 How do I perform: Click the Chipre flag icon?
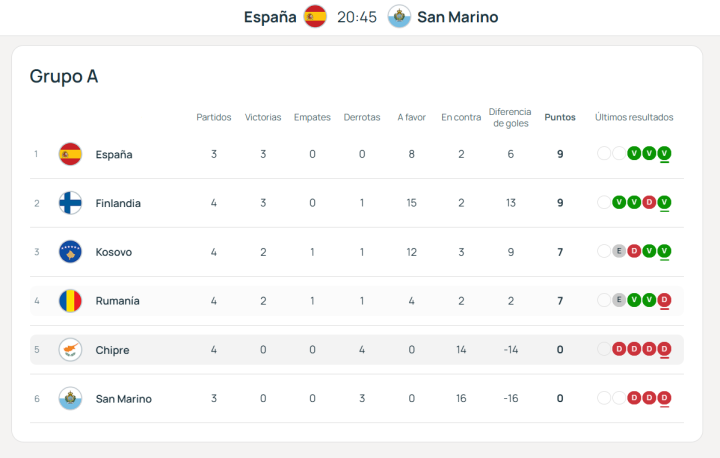[70, 350]
